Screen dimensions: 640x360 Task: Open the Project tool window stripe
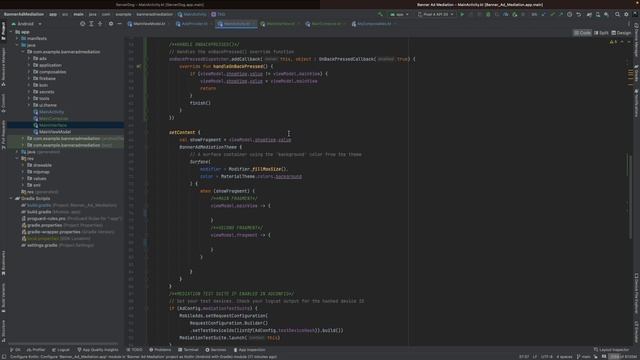click(3, 31)
